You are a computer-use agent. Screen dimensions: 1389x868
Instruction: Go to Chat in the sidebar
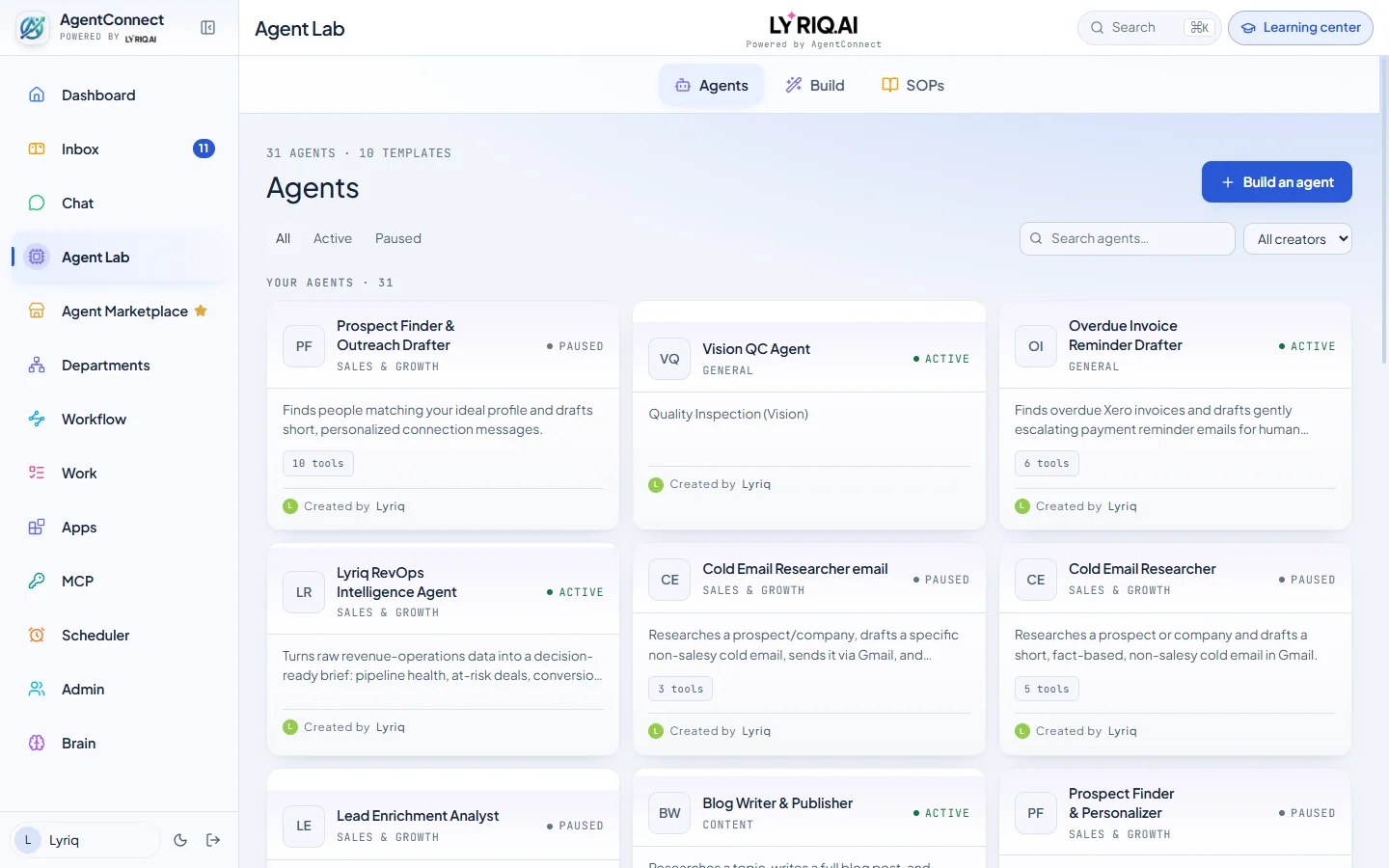120,203
